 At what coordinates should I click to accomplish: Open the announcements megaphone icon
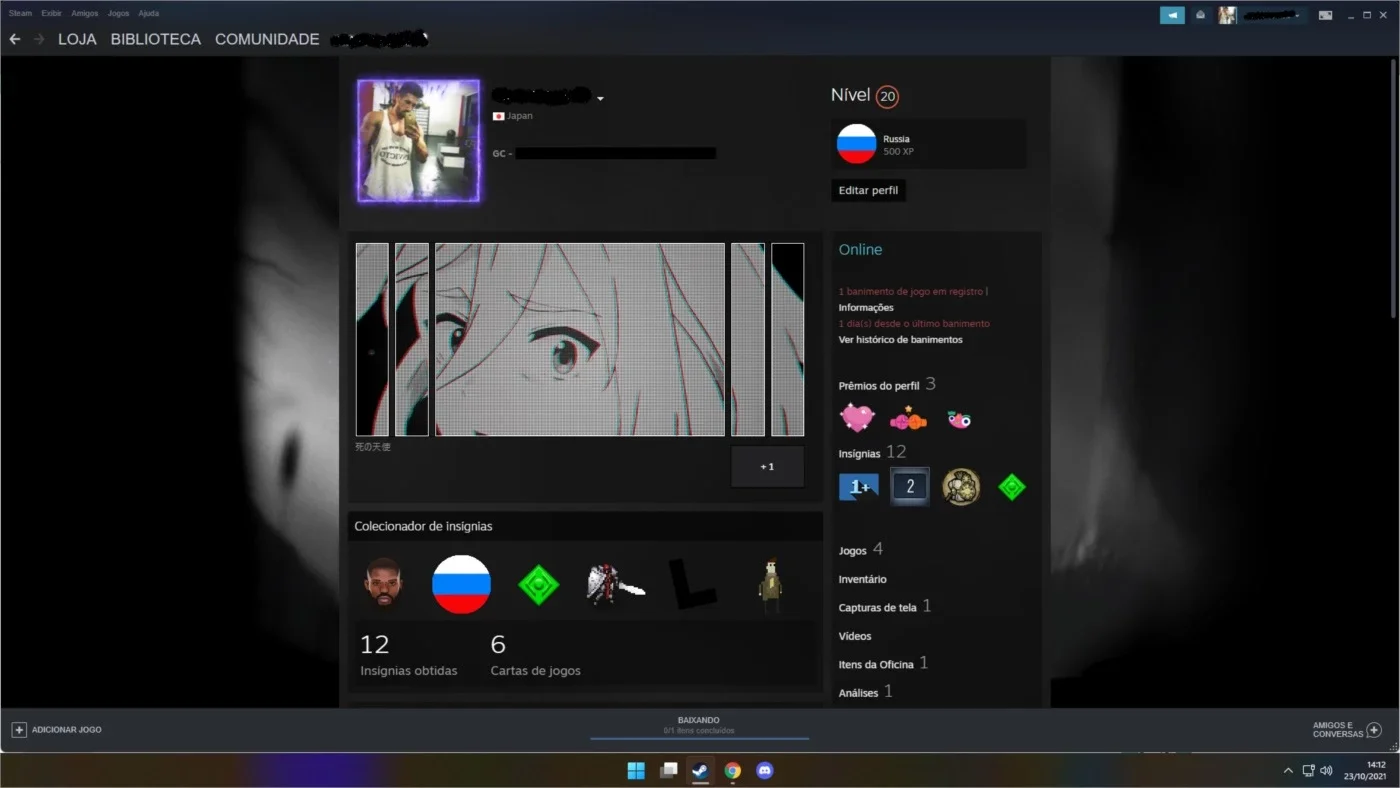(1172, 15)
